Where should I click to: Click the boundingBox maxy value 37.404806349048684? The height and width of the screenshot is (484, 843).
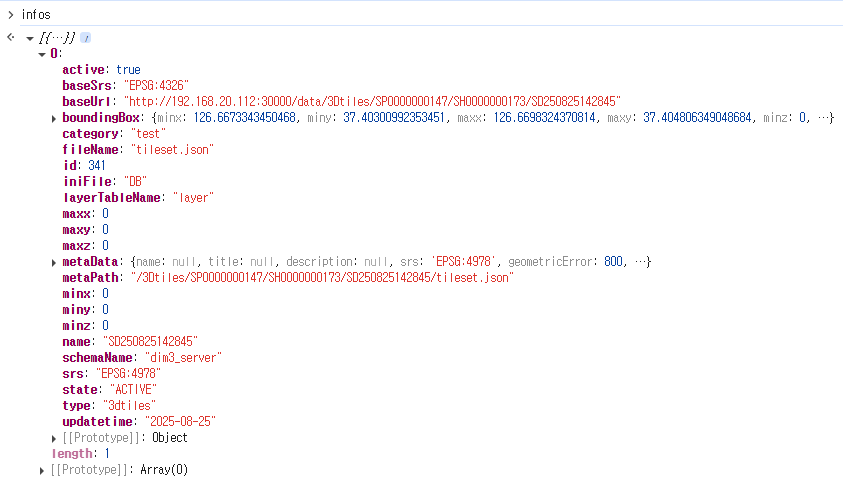pyautogui.click(x=697, y=118)
